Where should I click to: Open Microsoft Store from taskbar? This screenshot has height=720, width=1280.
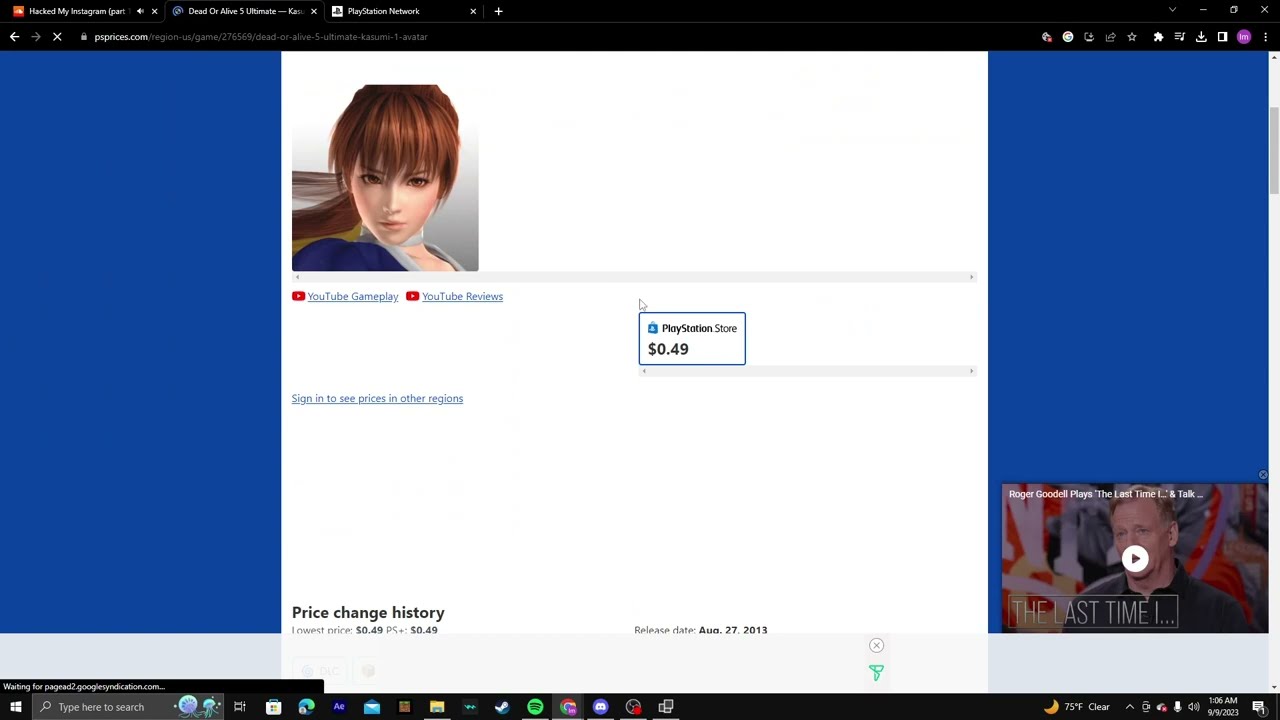tap(273, 707)
